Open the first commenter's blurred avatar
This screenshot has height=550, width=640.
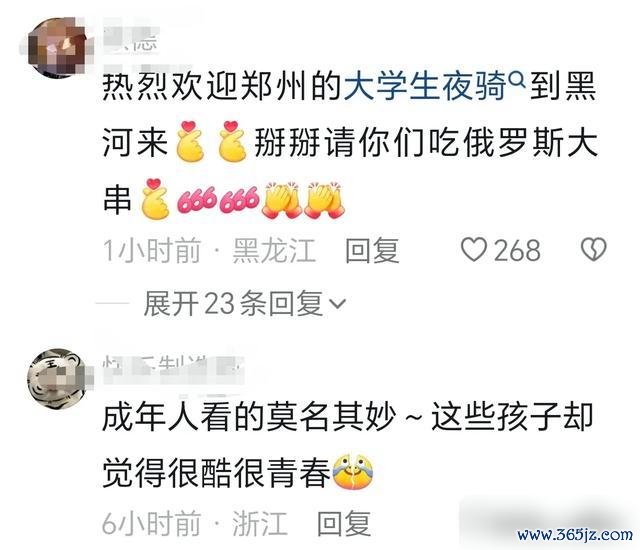(57, 48)
